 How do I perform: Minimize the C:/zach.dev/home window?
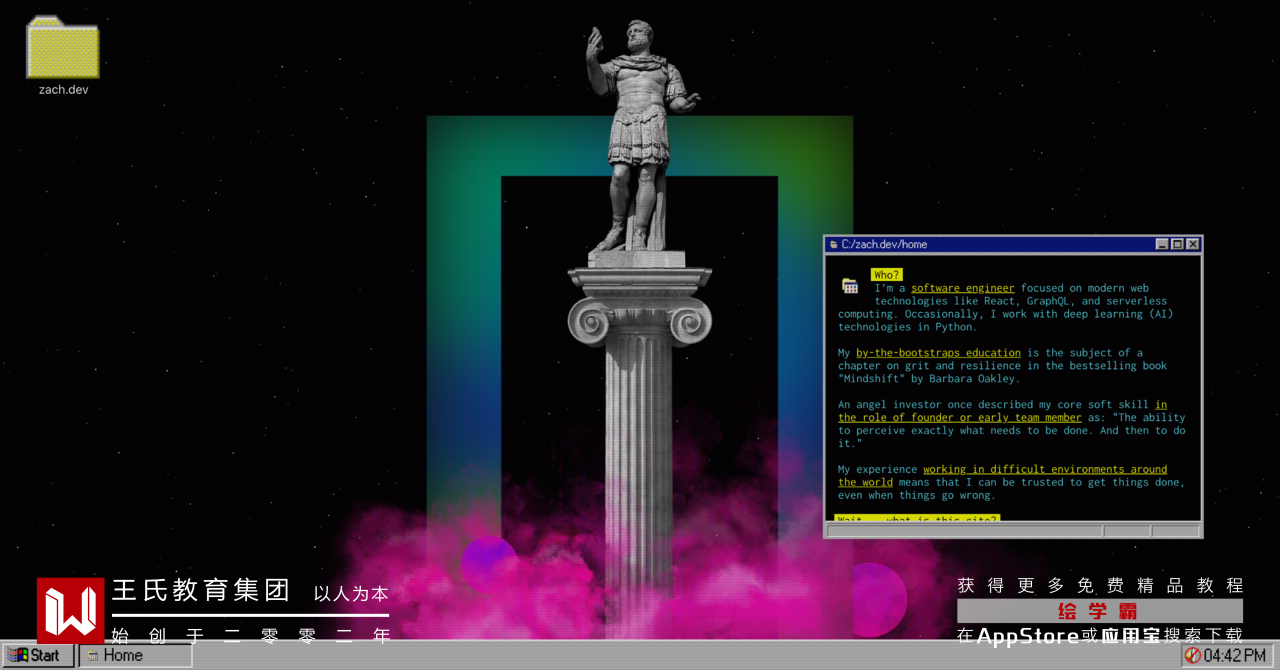(1162, 244)
